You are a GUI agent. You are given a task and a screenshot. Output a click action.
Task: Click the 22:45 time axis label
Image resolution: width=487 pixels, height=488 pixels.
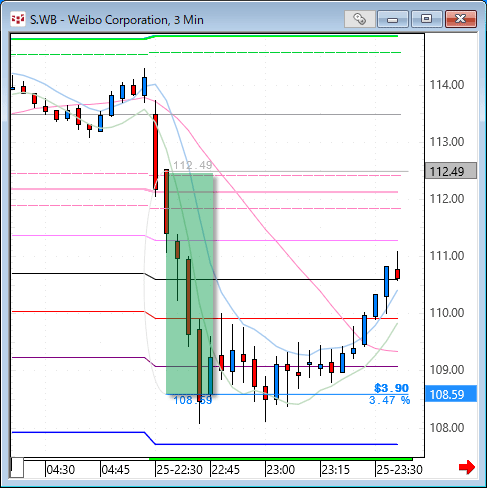tap(226, 470)
